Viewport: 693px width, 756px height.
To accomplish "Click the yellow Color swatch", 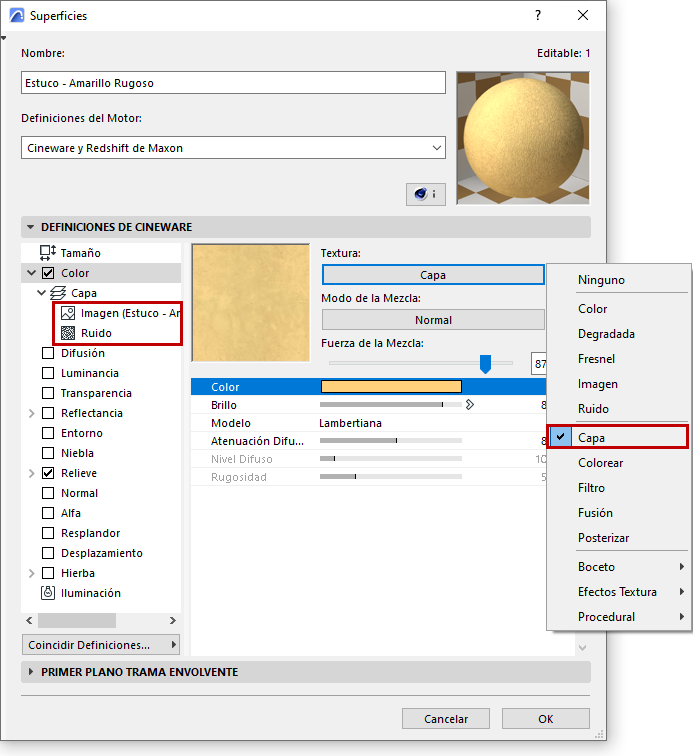I will [391, 387].
